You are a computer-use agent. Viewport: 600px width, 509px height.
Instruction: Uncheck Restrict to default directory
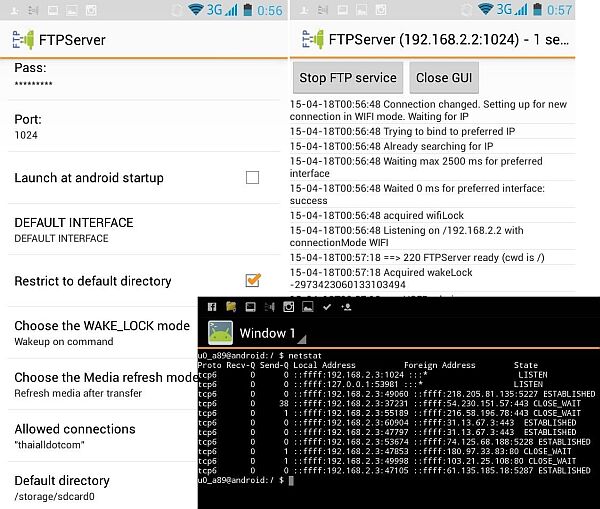click(x=252, y=281)
